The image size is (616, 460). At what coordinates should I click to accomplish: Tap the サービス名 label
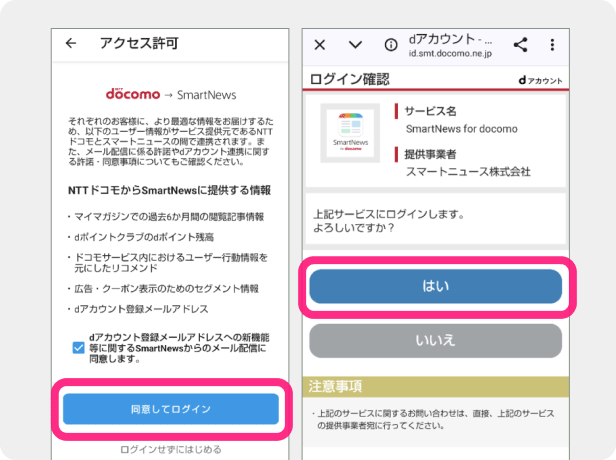point(430,112)
